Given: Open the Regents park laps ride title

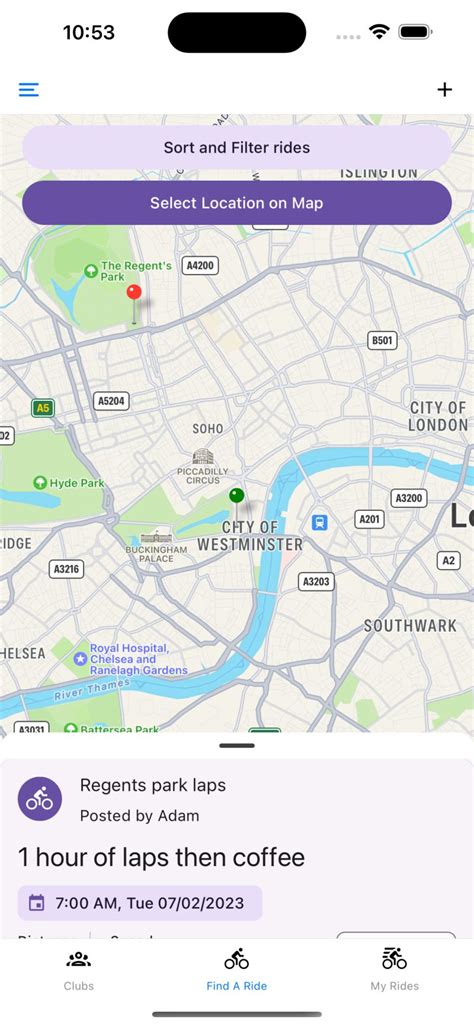Looking at the screenshot, I should click(x=153, y=785).
